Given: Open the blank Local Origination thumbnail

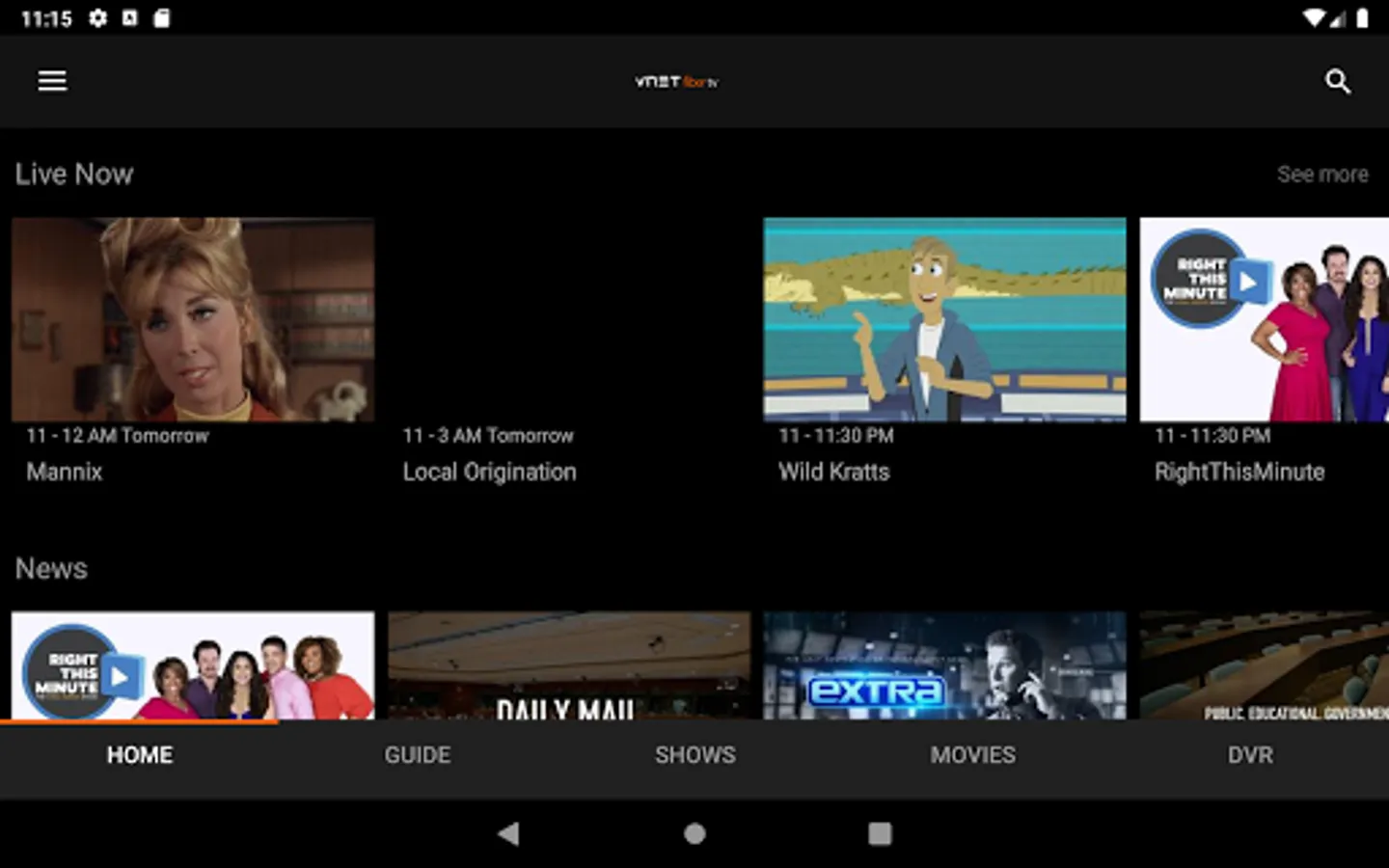Looking at the screenshot, I should tap(569, 319).
